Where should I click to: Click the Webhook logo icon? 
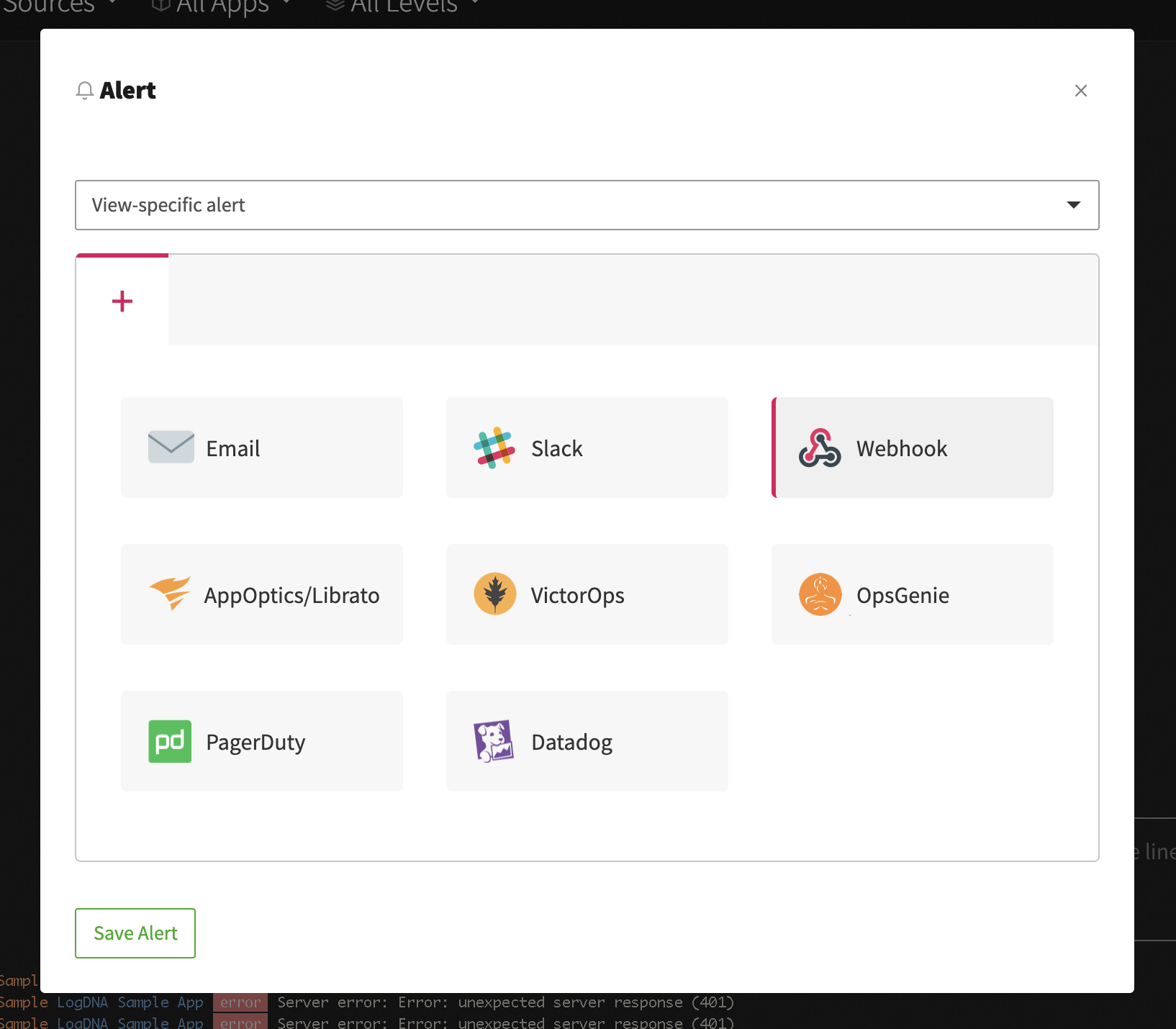[820, 448]
